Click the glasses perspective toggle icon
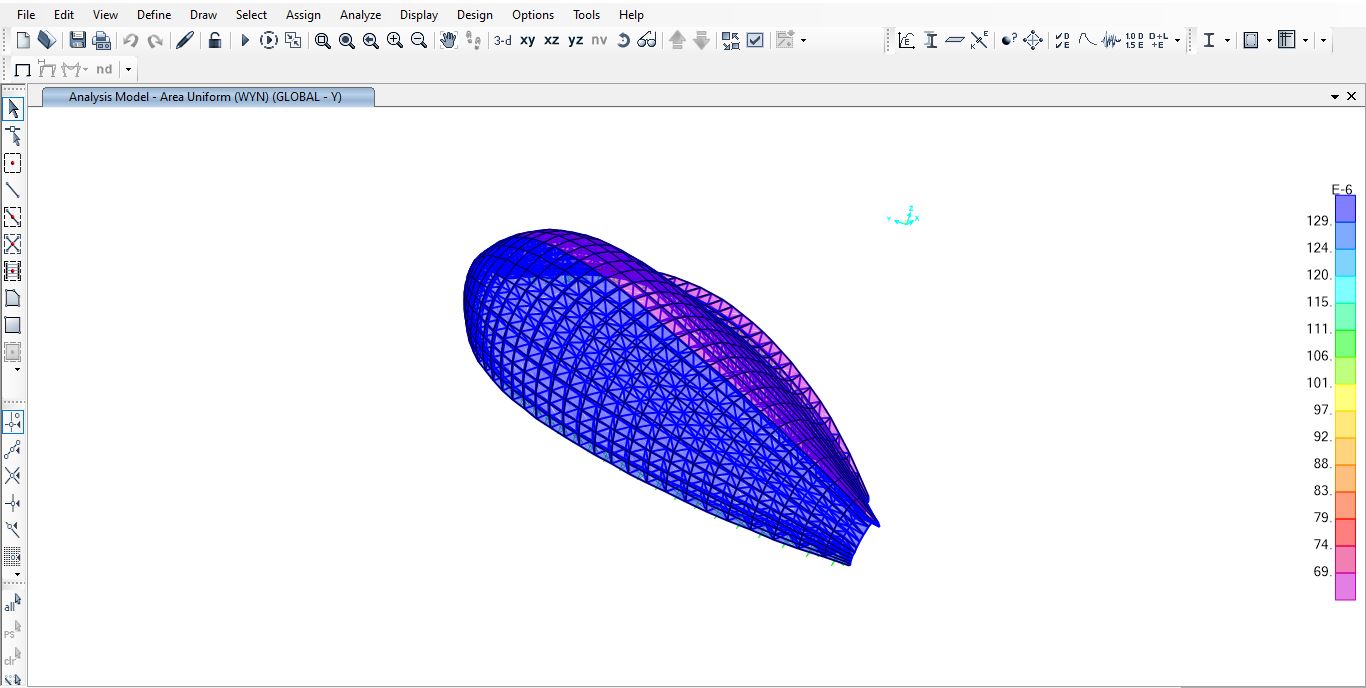The width and height of the screenshot is (1366, 688). pyautogui.click(x=647, y=40)
